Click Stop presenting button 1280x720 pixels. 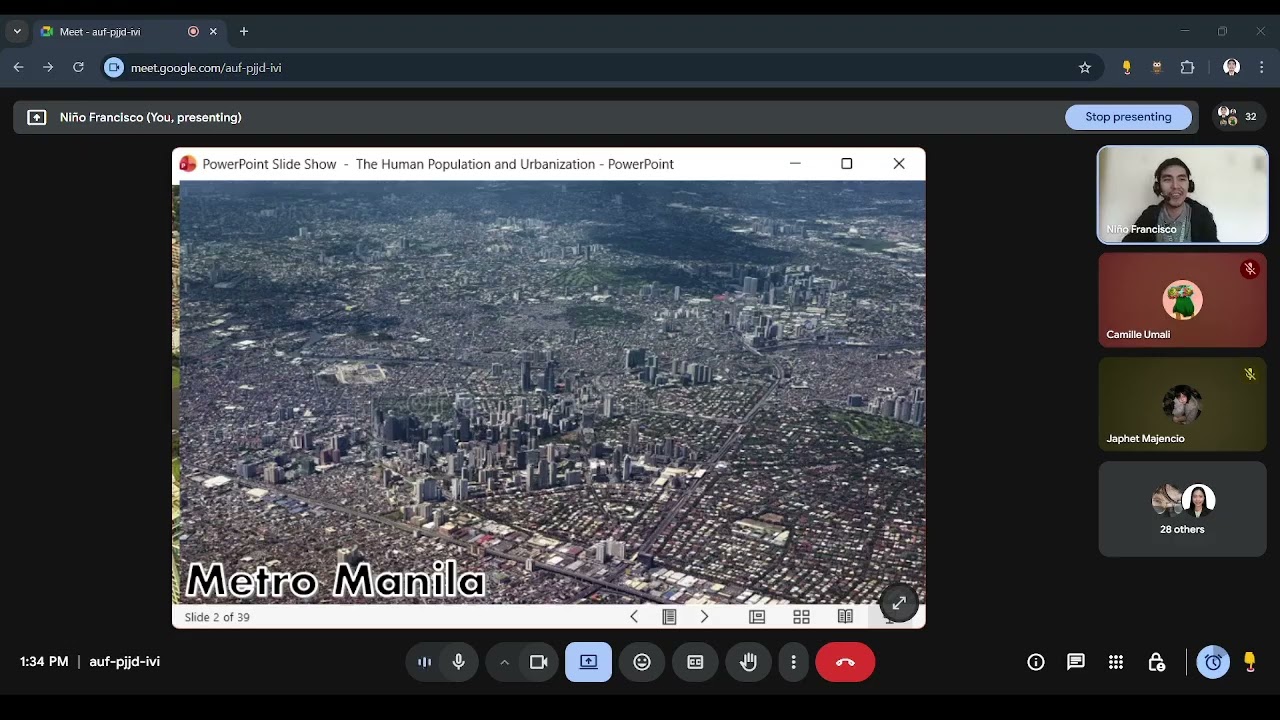coord(1128,117)
